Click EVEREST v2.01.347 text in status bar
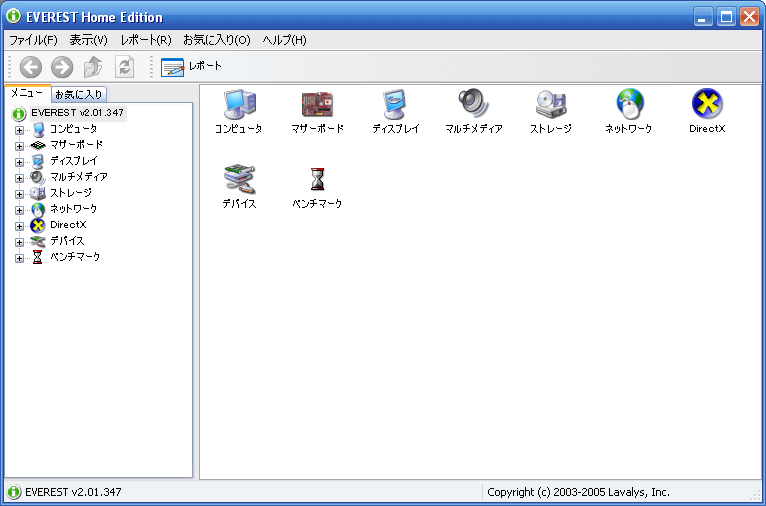This screenshot has height=506, width=766. (73, 492)
